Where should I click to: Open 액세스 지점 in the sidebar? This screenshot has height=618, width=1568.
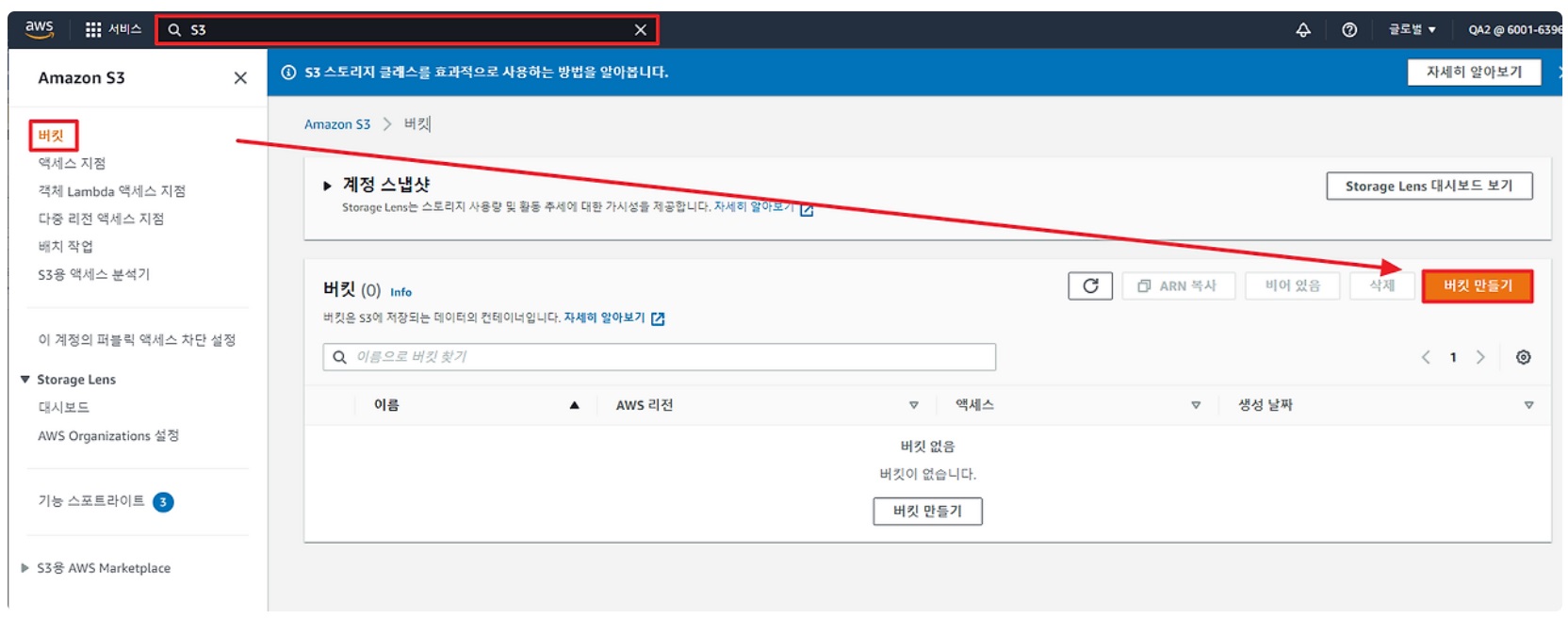(72, 163)
